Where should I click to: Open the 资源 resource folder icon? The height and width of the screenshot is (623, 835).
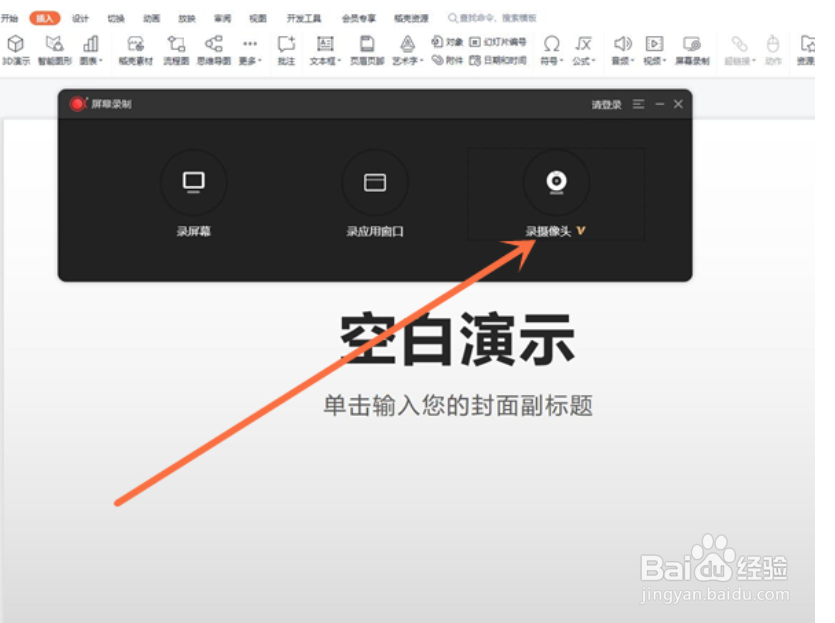(806, 50)
